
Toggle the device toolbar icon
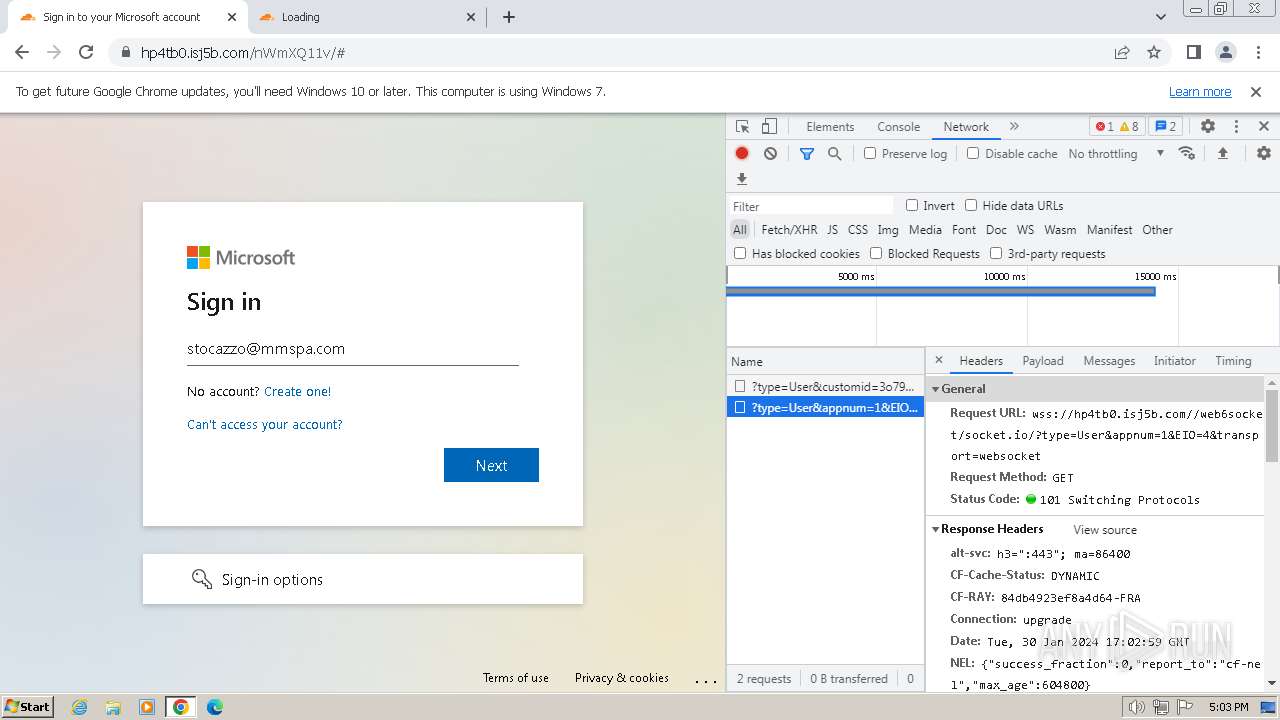769,127
